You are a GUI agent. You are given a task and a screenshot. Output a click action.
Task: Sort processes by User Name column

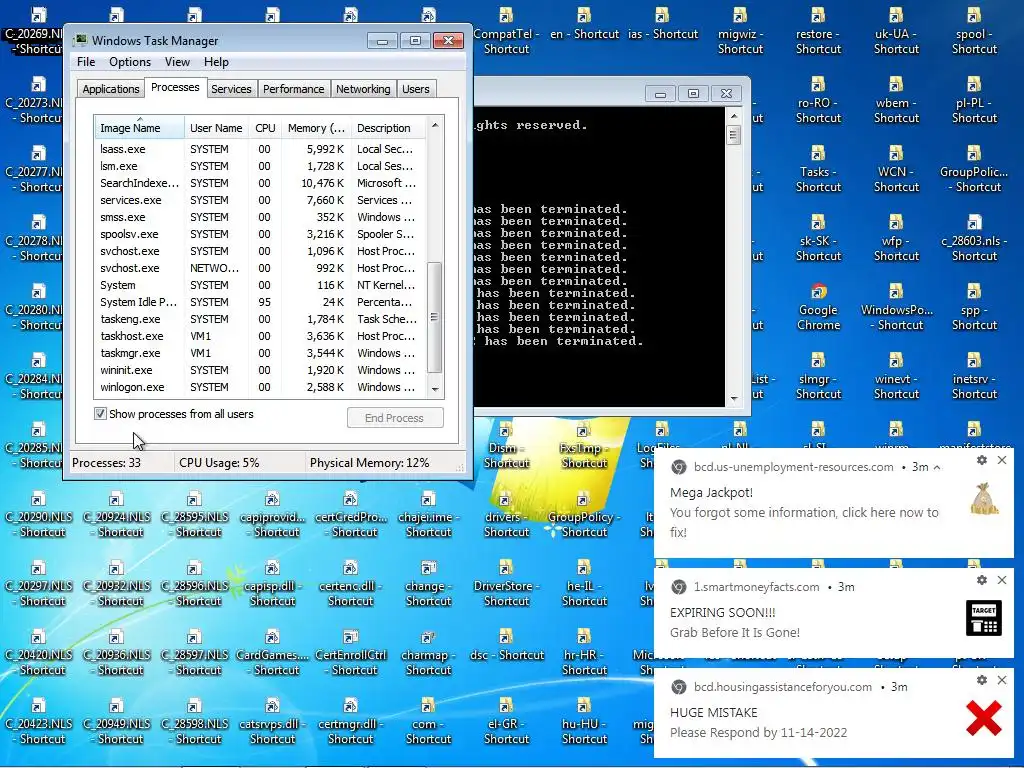pos(216,128)
